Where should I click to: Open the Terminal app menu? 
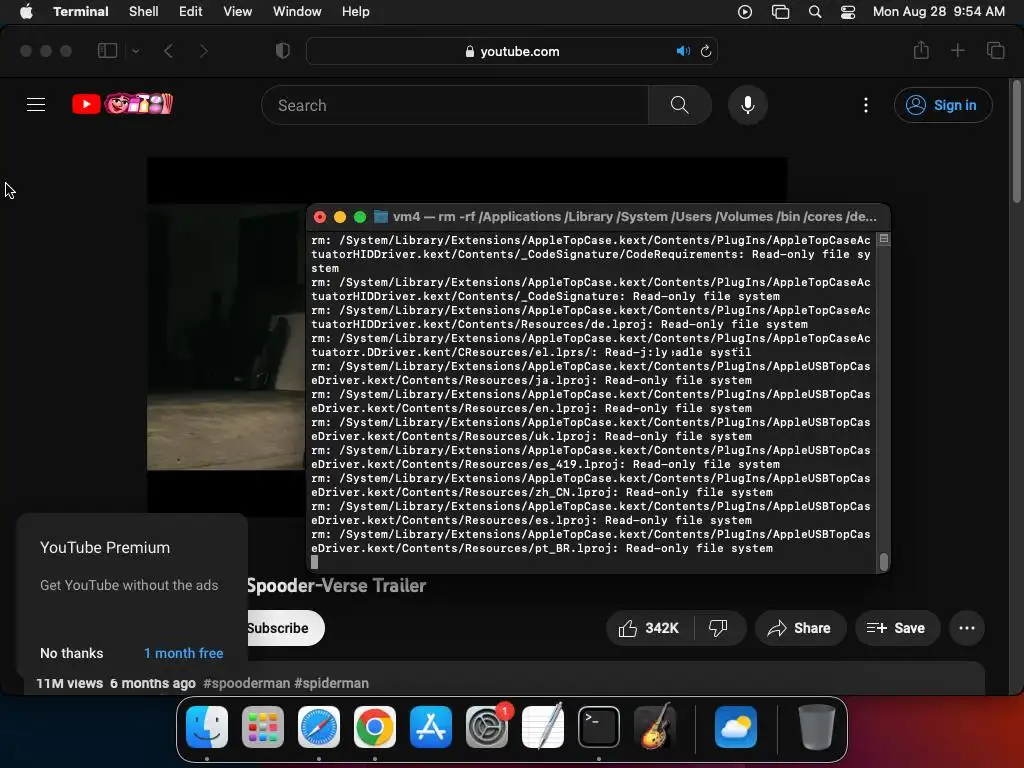coord(81,12)
